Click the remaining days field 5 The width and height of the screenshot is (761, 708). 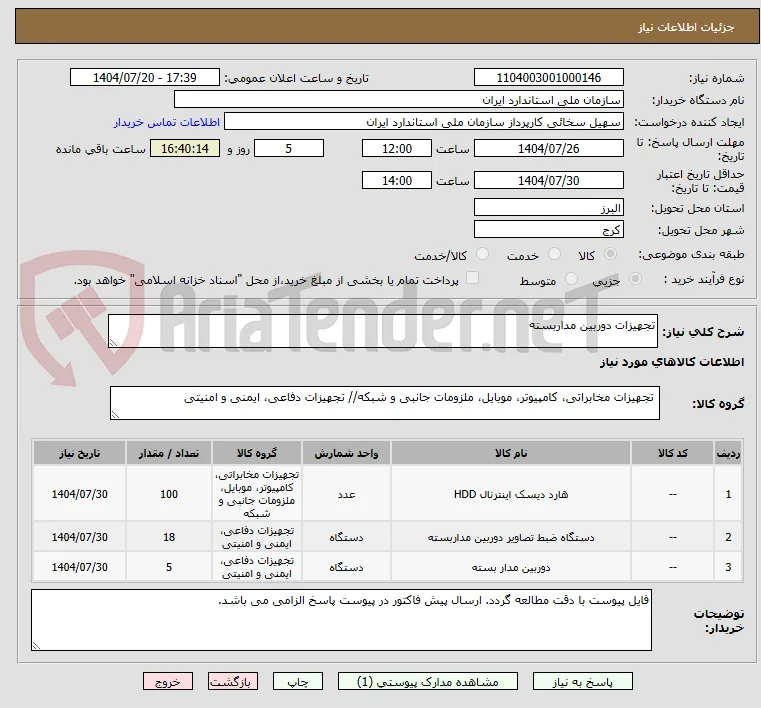click(289, 148)
